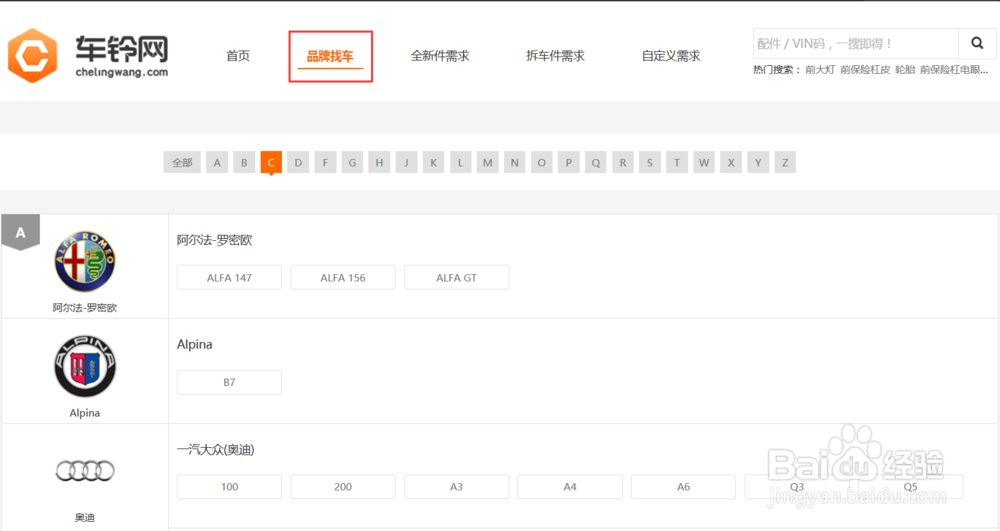The image size is (1000, 531).
Task: Click the 车铃网 chelingwang.com site title
Action: coord(122,56)
